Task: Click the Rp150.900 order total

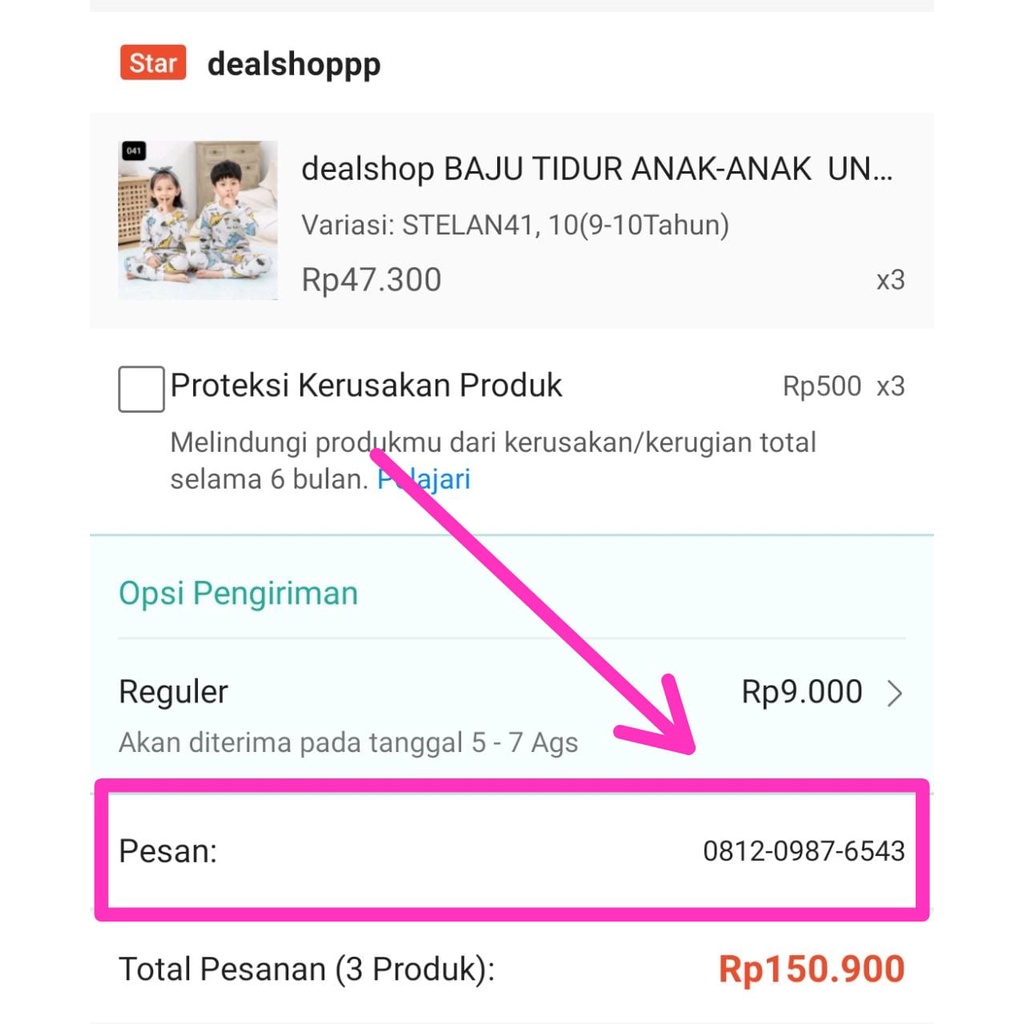Action: [x=811, y=969]
